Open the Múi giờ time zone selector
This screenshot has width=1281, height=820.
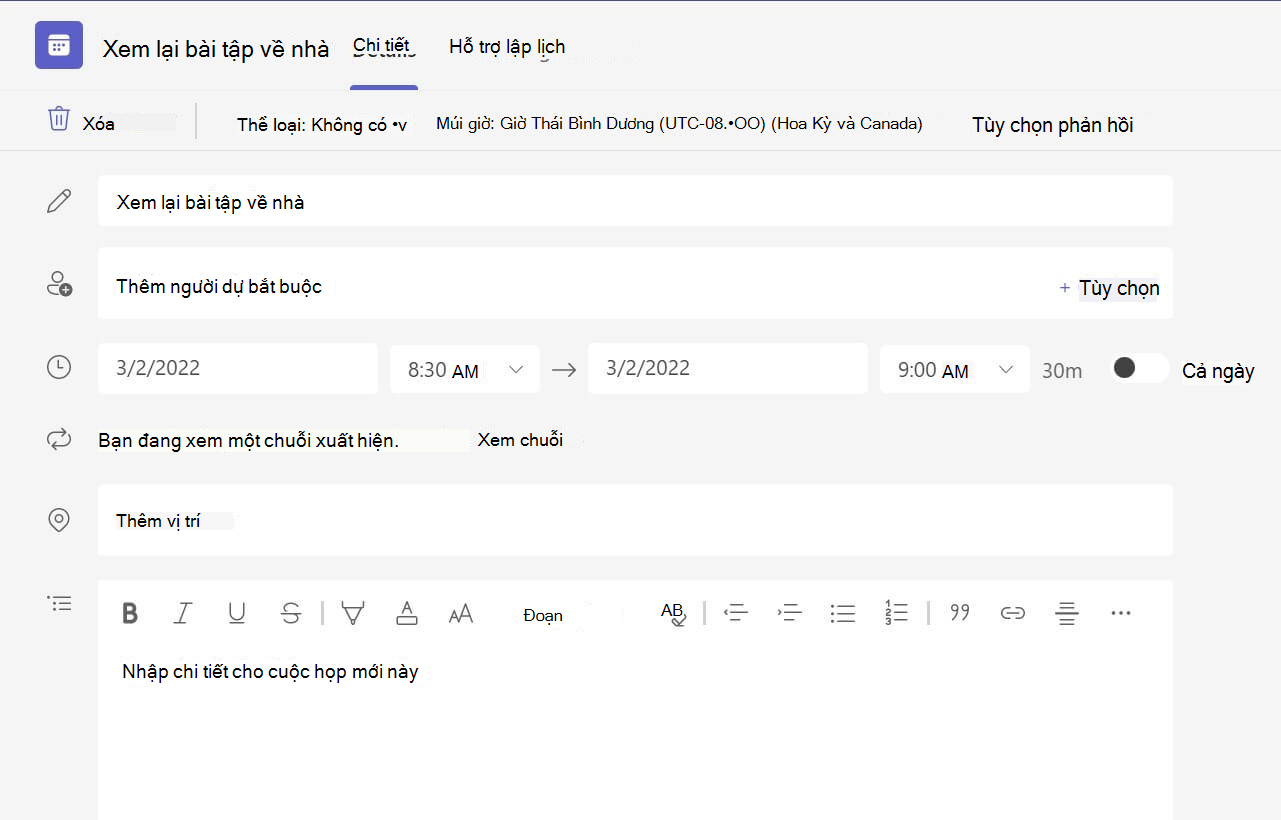point(679,124)
